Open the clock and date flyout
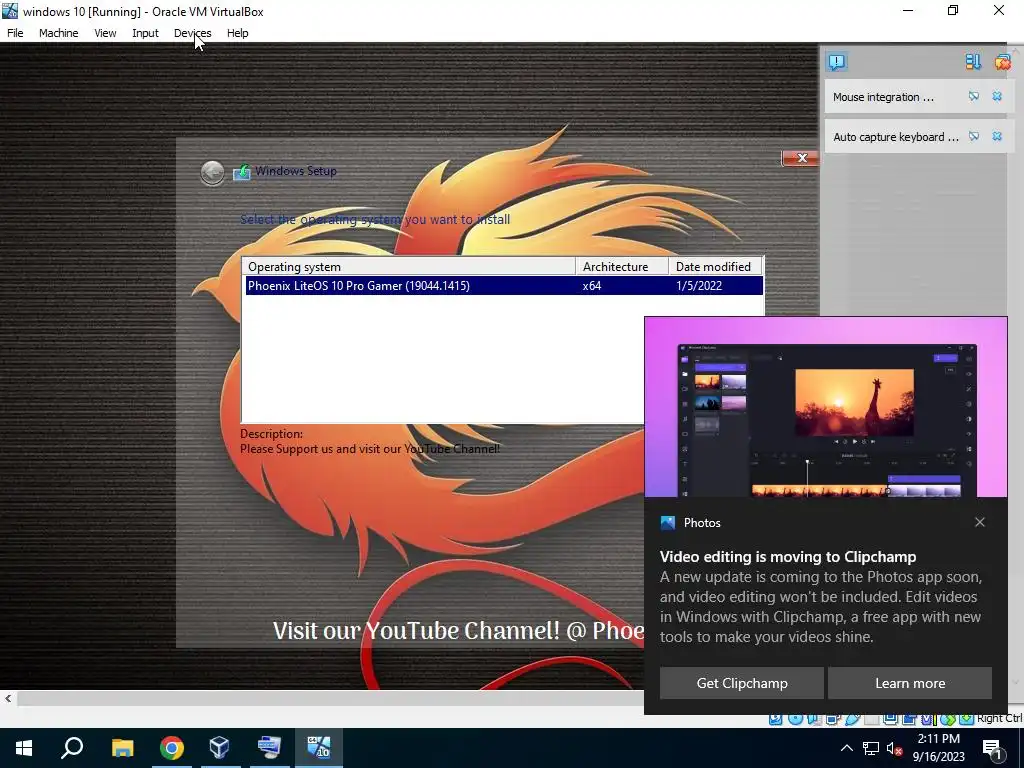Viewport: 1024px width, 768px height. point(938,748)
